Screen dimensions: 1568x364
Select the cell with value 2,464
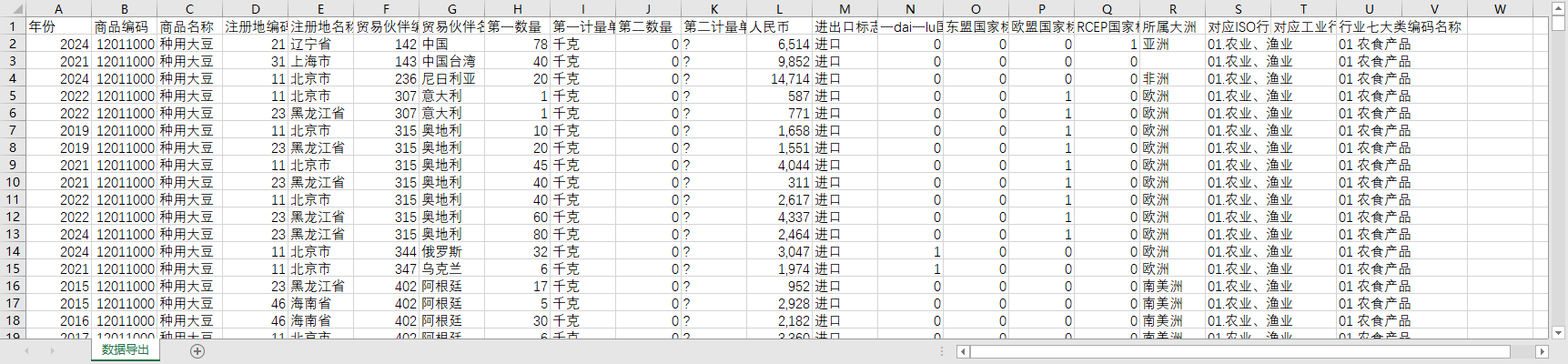[x=780, y=234]
